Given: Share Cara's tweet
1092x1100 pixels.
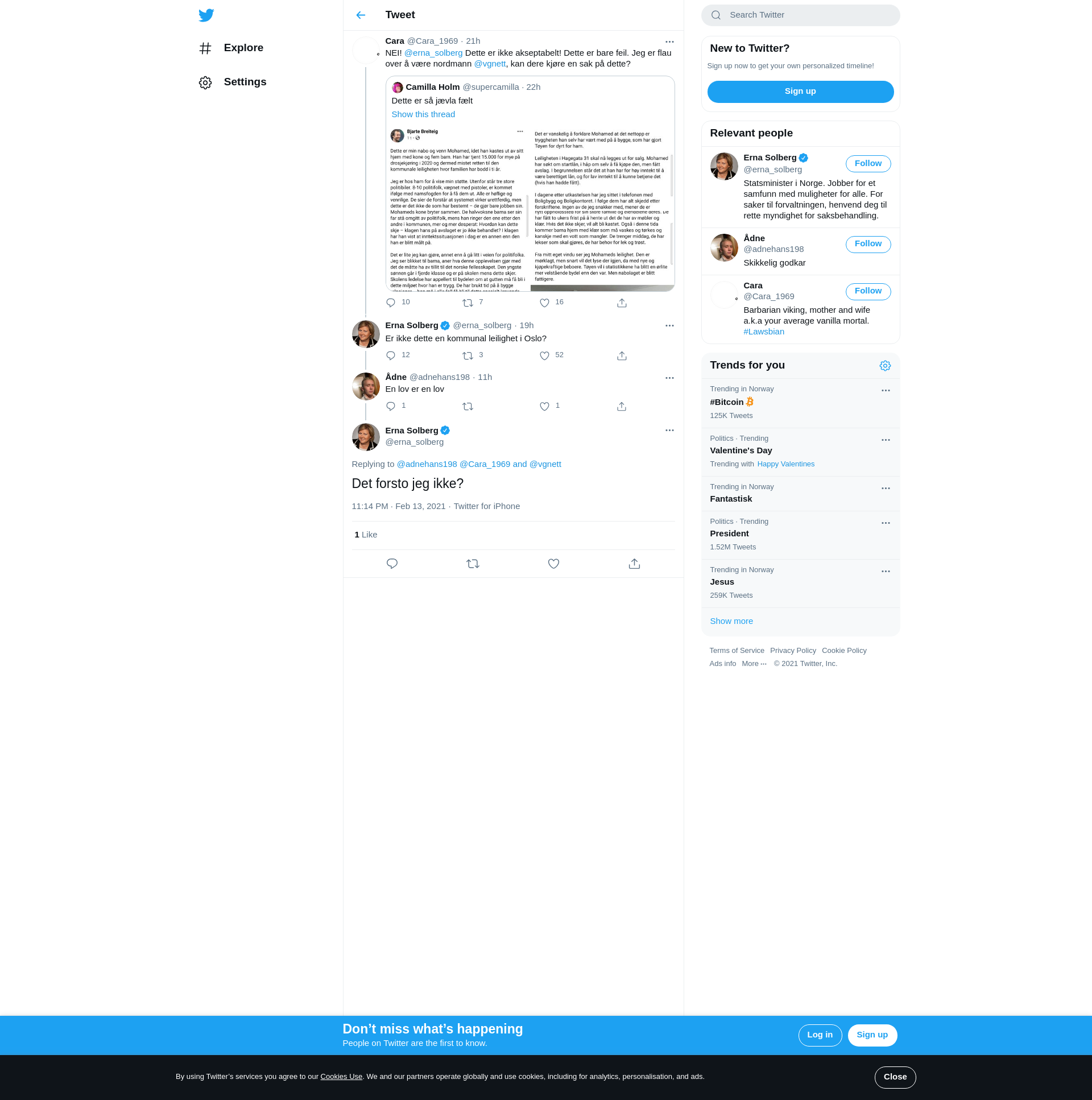Looking at the screenshot, I should coord(622,303).
